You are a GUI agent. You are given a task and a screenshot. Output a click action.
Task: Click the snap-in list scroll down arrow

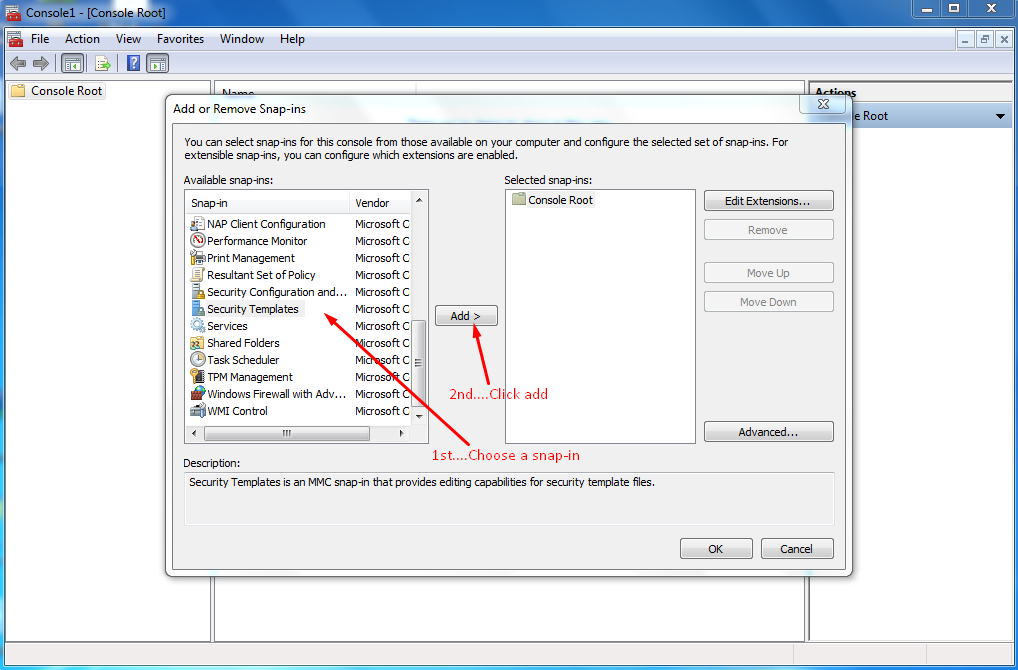click(419, 416)
